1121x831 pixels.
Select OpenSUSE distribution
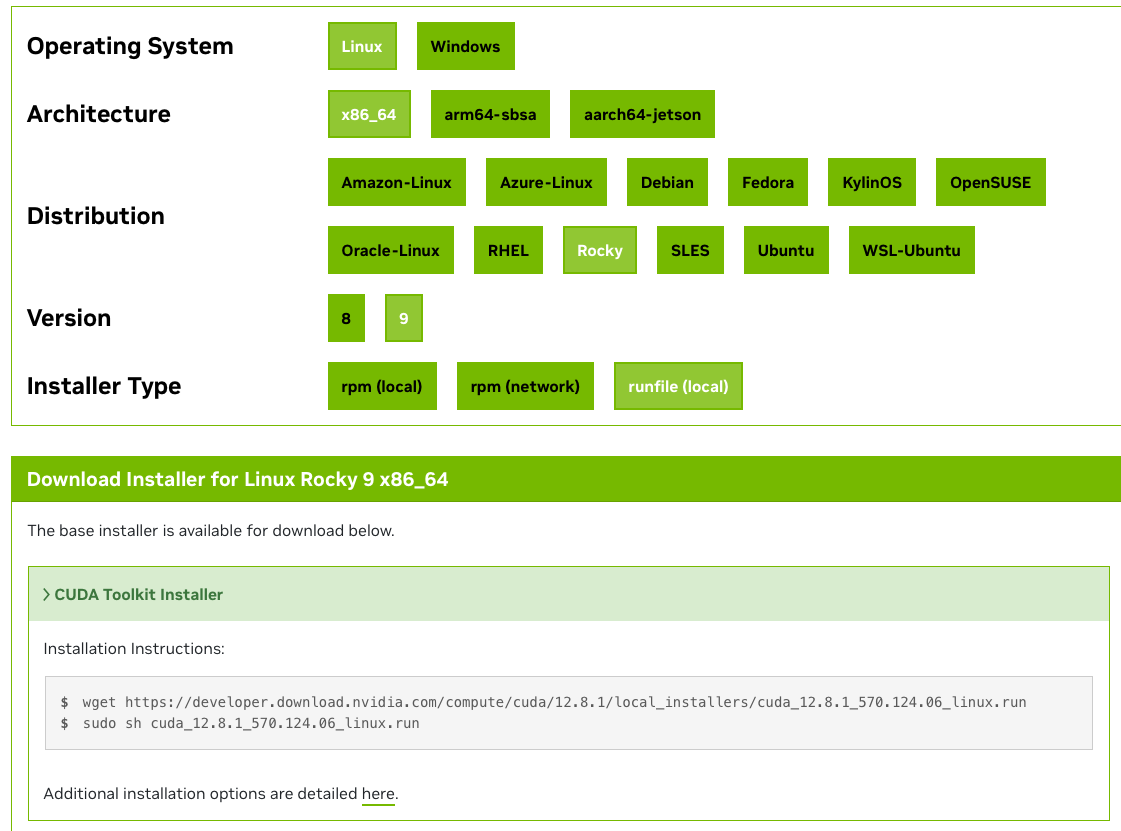click(990, 182)
